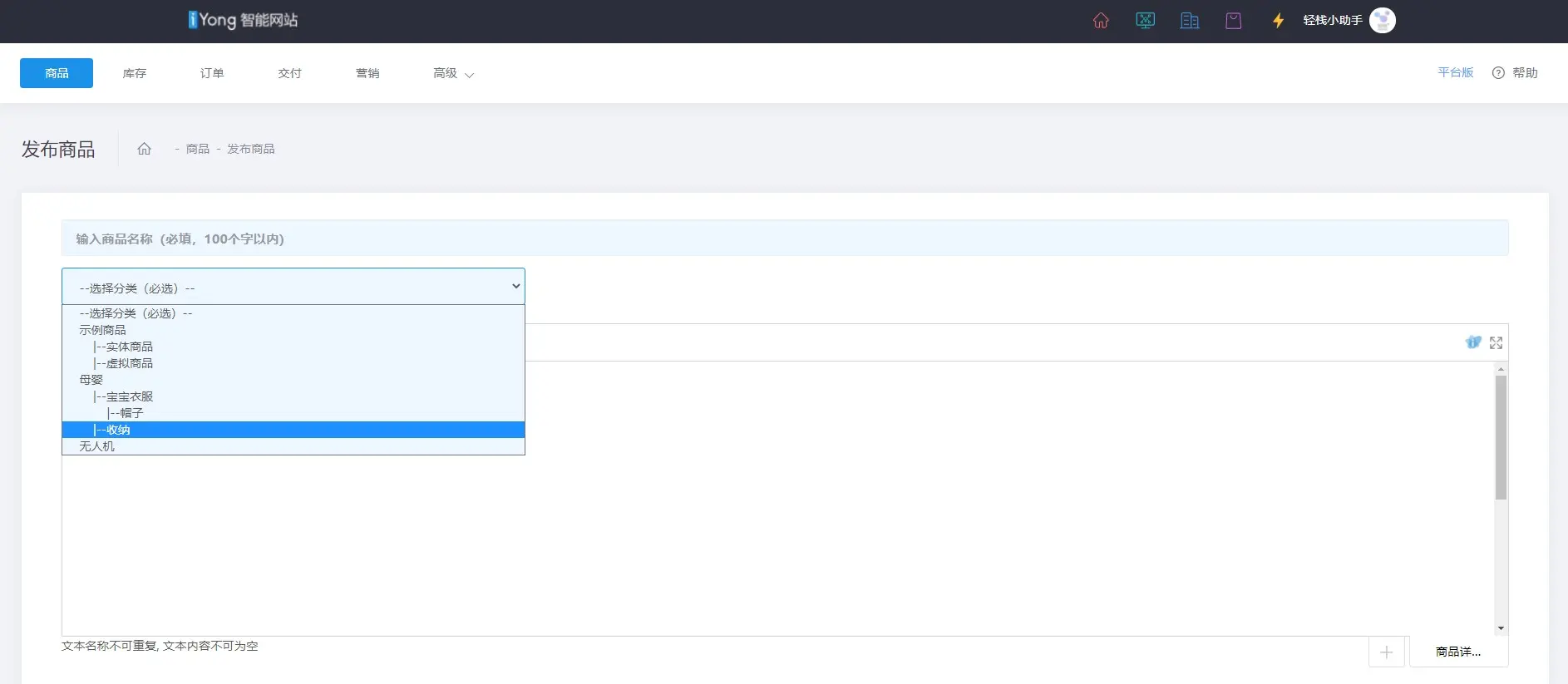Screen dimensions: 1568x684
Task: Switch to the 库存 tab
Action: (134, 73)
